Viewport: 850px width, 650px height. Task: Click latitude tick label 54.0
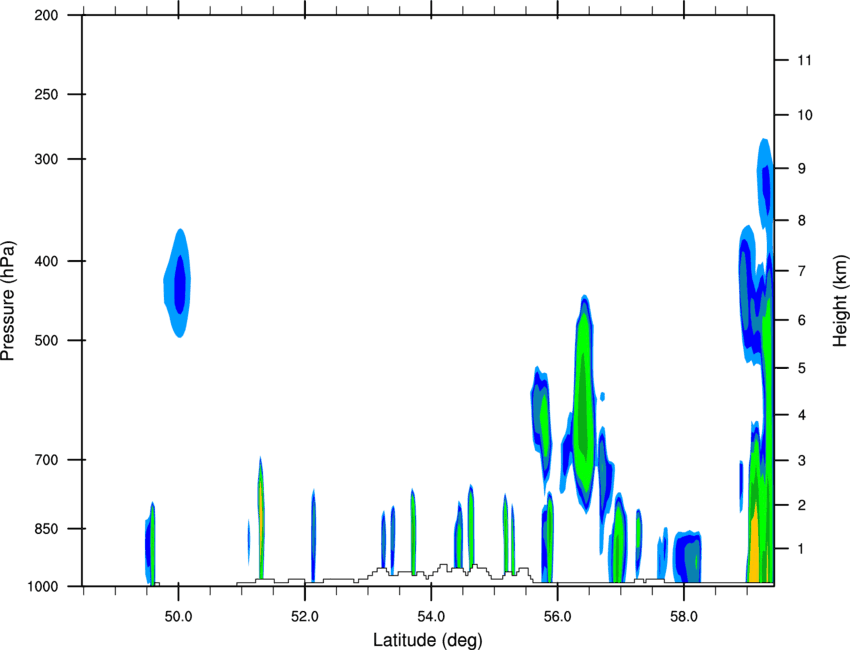[431, 617]
